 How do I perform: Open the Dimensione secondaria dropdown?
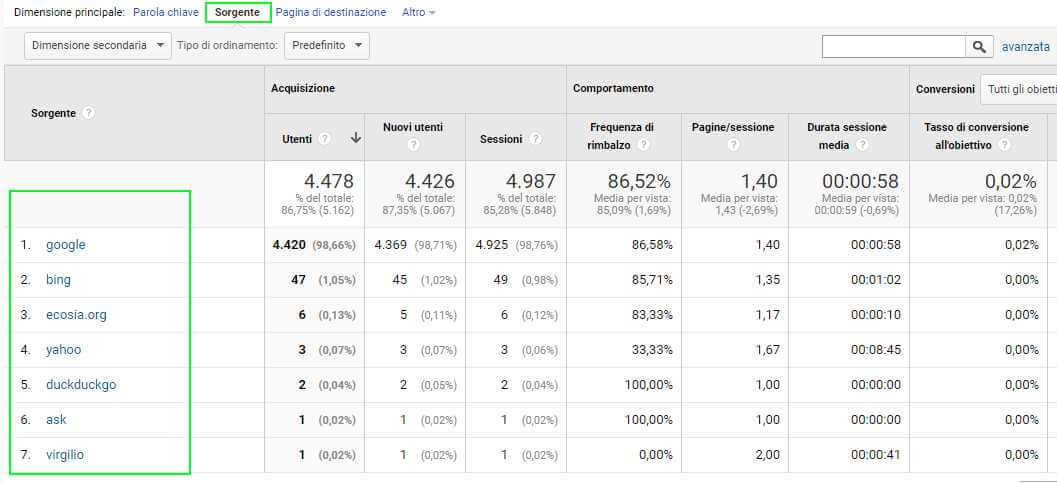[97, 45]
